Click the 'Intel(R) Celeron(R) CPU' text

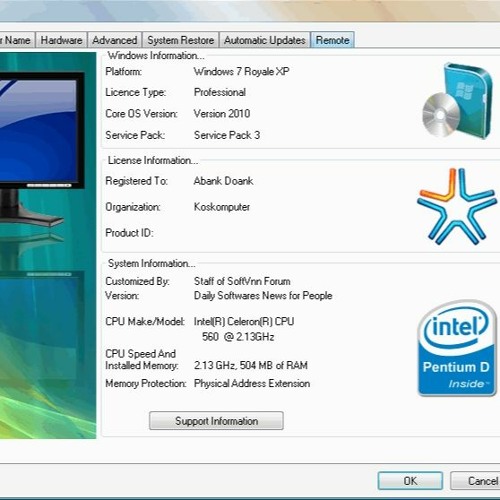pyautogui.click(x=244, y=322)
